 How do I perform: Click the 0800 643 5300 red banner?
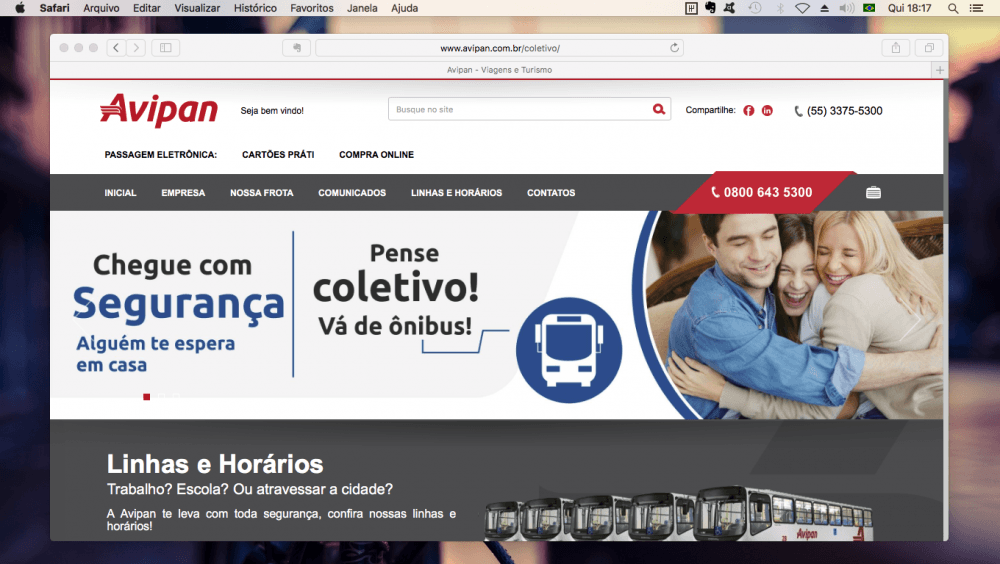point(762,192)
